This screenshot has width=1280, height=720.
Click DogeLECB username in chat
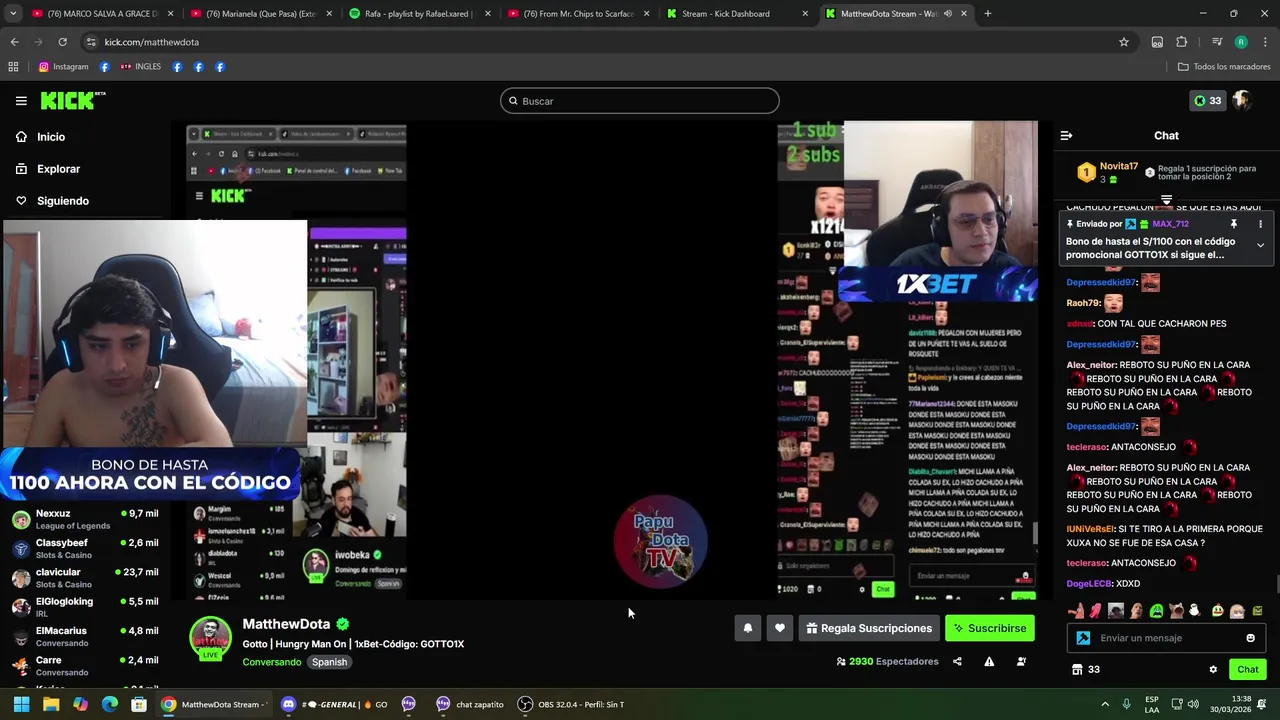pyautogui.click(x=1089, y=583)
